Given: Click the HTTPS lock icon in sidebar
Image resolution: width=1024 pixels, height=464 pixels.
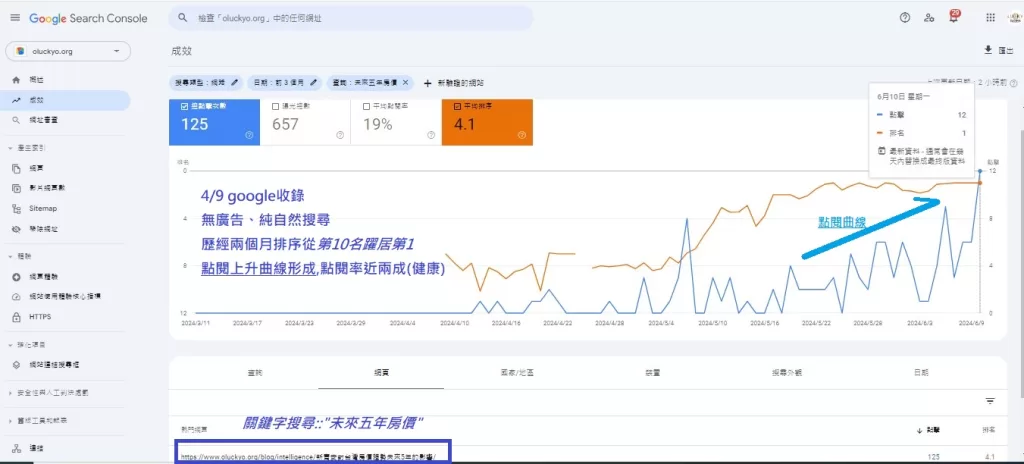Looking at the screenshot, I should (17, 317).
